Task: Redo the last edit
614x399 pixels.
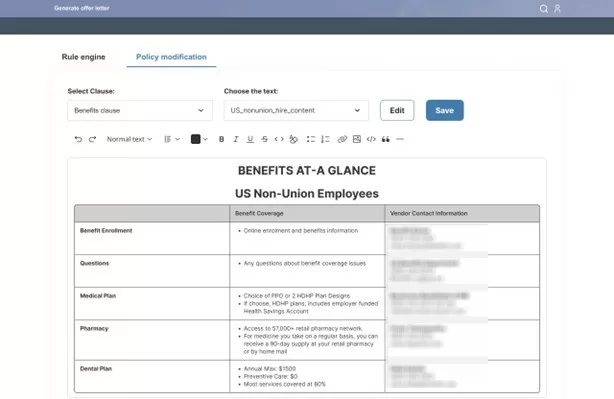Action: 92,139
